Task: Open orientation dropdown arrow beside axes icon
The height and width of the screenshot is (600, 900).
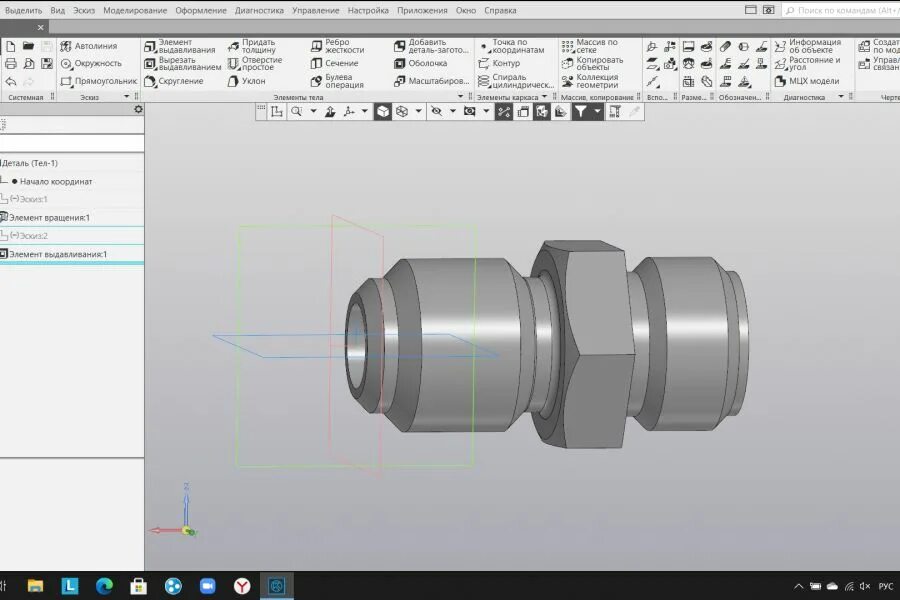Action: (x=364, y=111)
